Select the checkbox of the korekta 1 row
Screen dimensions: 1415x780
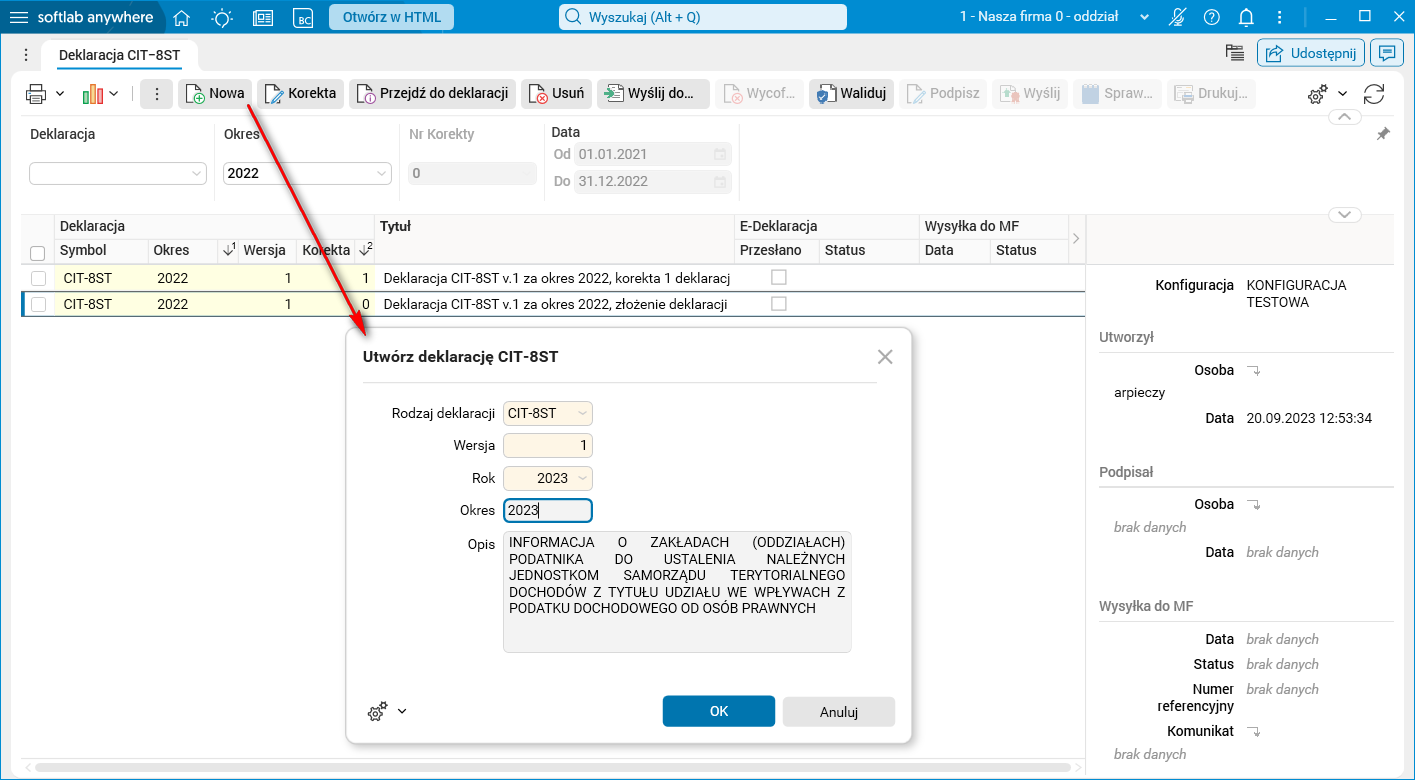coord(38,278)
